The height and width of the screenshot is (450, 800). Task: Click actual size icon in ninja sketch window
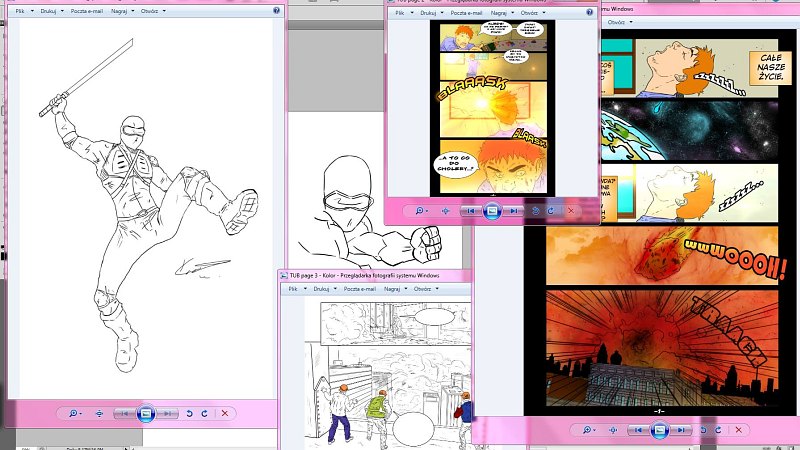tap(100, 413)
